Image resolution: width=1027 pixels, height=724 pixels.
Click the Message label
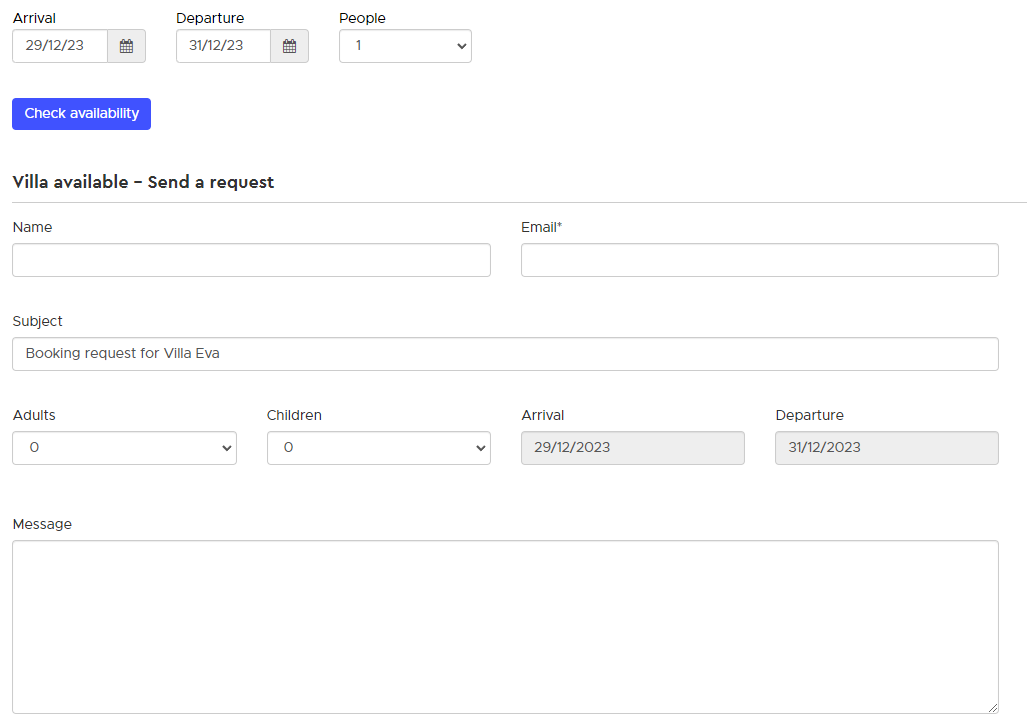[x=42, y=524]
